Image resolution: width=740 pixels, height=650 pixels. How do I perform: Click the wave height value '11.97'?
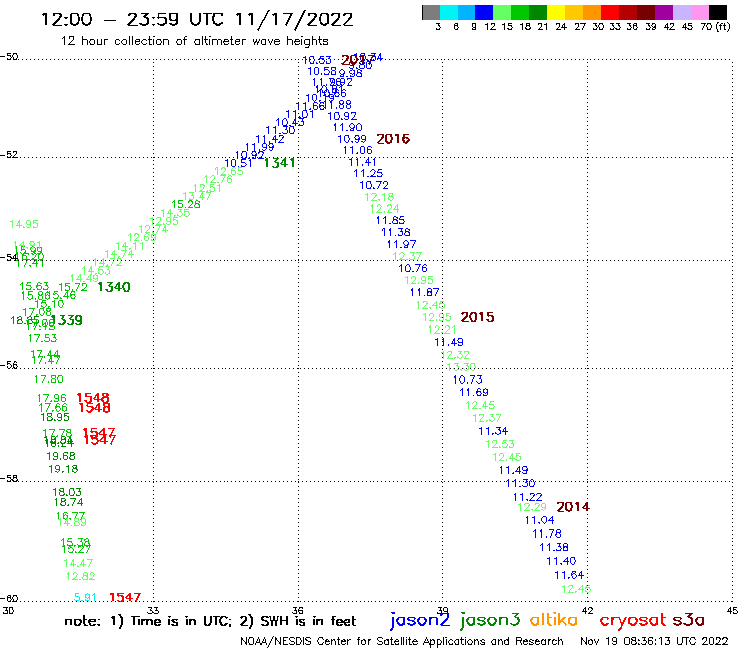coord(402,245)
